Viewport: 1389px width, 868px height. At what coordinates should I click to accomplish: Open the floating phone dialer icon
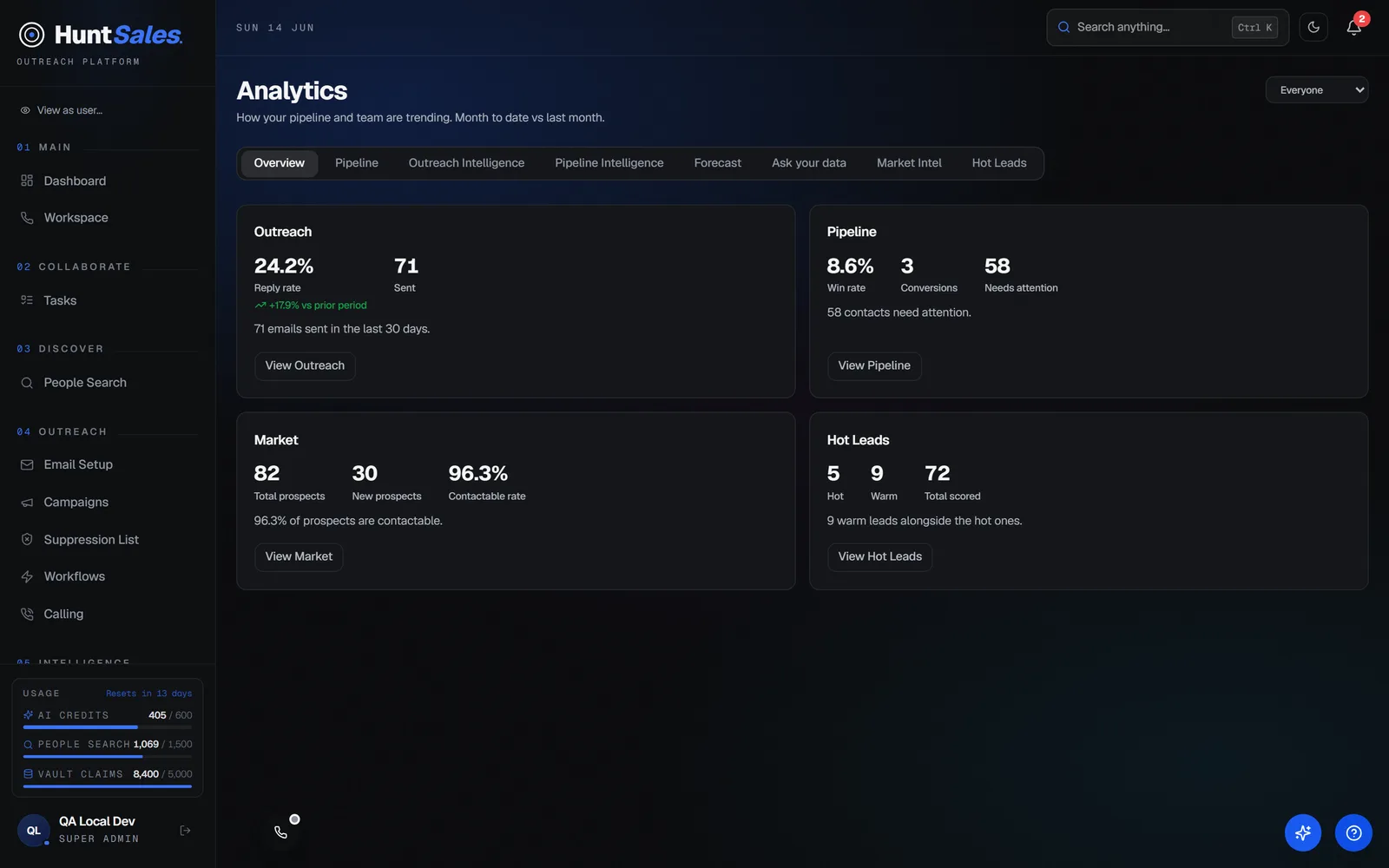click(x=280, y=832)
